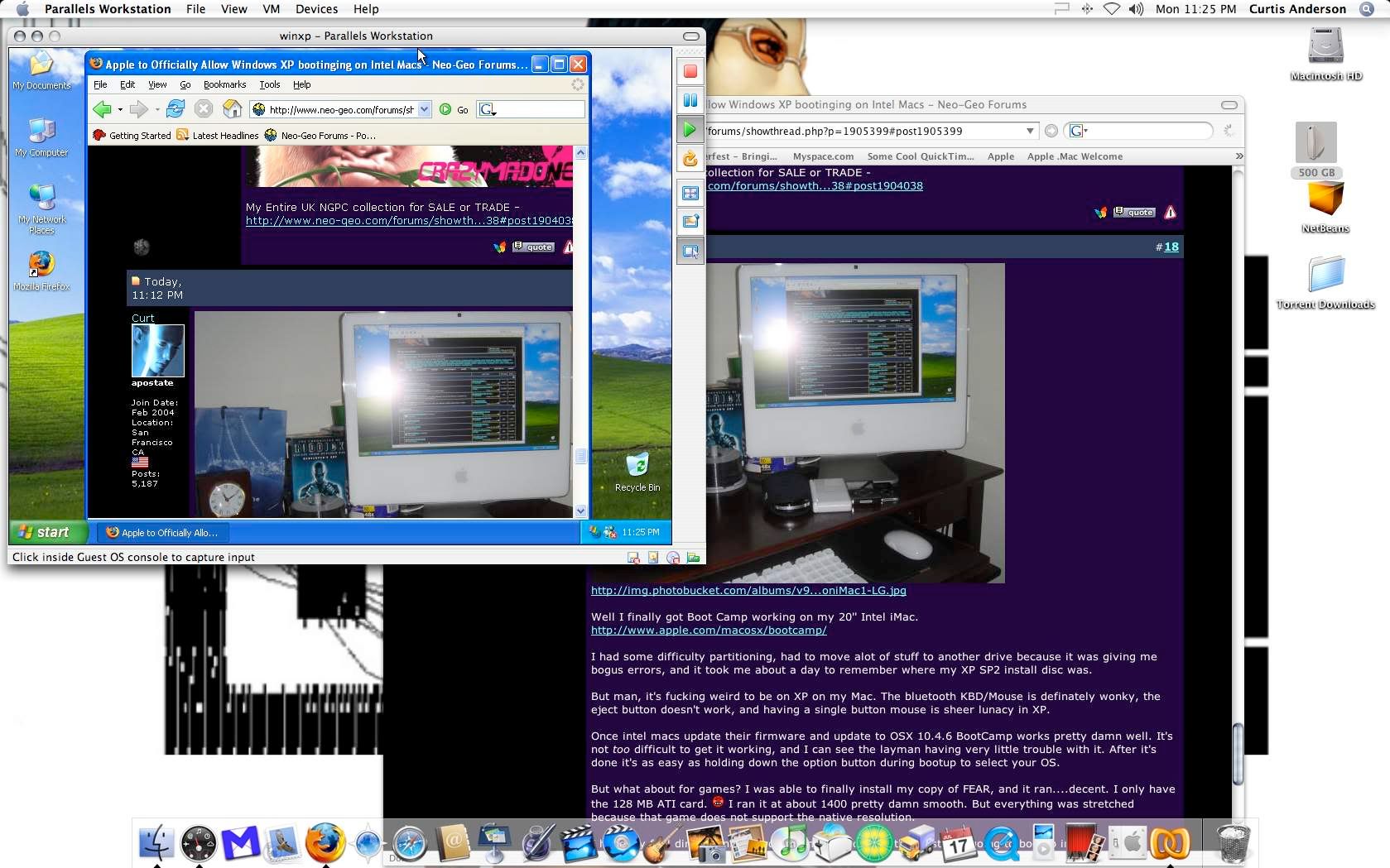This screenshot has width=1390, height=868.
Task: Click the red Power Off button in Parallels
Action: coord(690,72)
